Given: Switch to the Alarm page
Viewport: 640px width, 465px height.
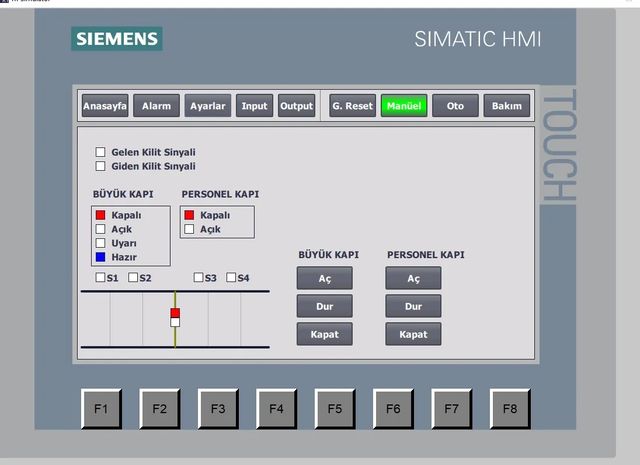Looking at the screenshot, I should click(156, 106).
